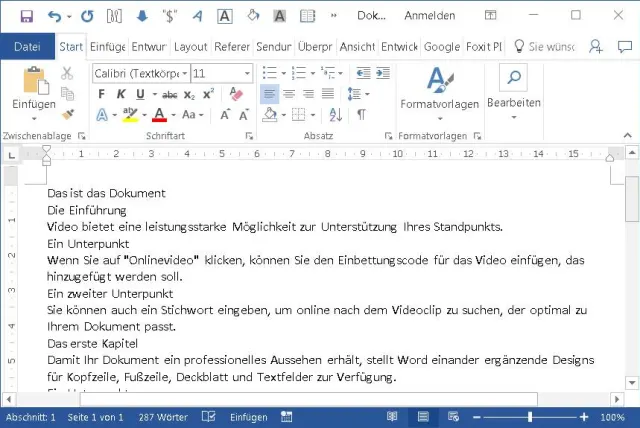Screen dimensions: 640x428
Task: Toggle strikethrough text formatting
Action: 169,94
